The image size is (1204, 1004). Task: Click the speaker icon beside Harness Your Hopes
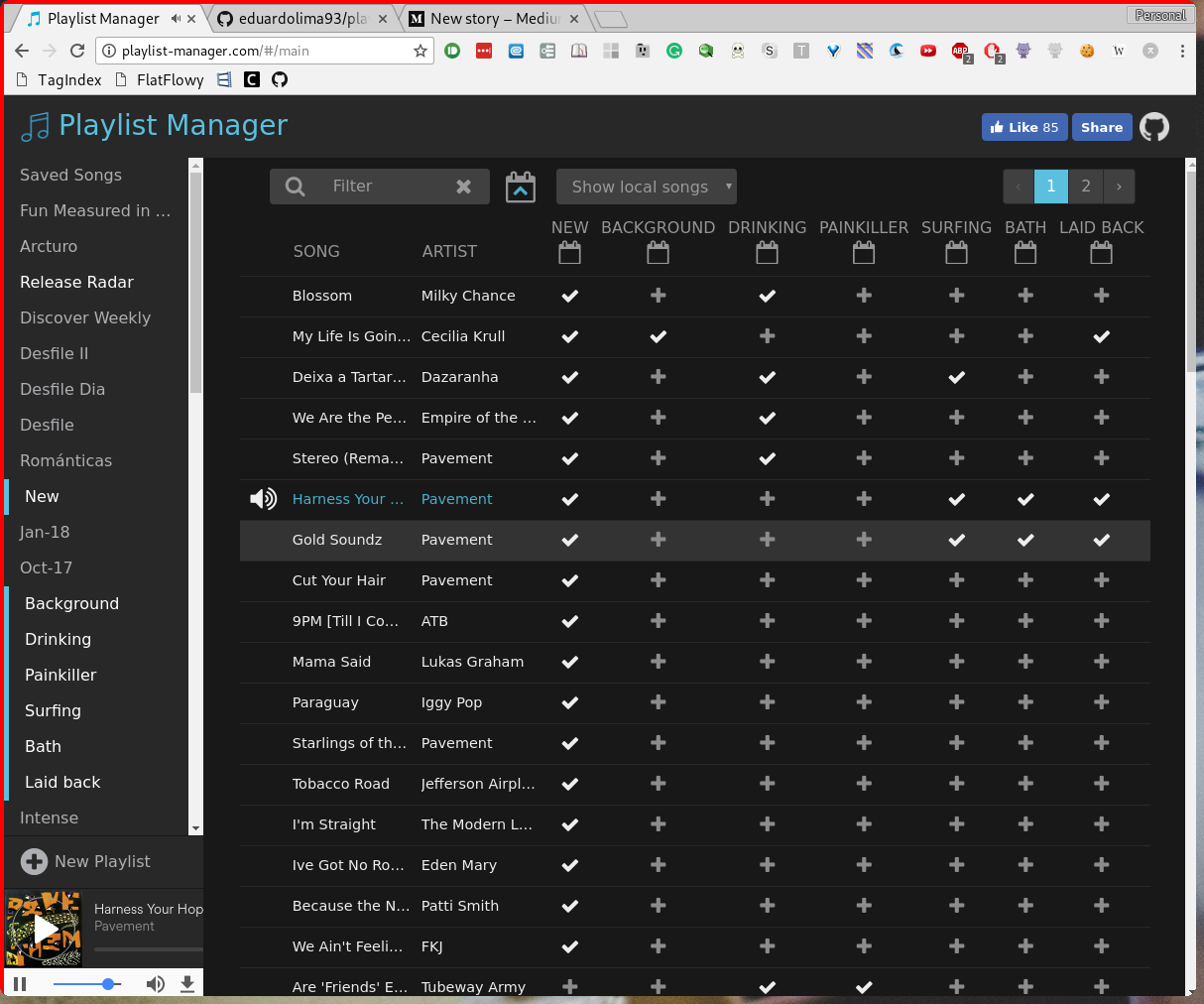tap(263, 499)
